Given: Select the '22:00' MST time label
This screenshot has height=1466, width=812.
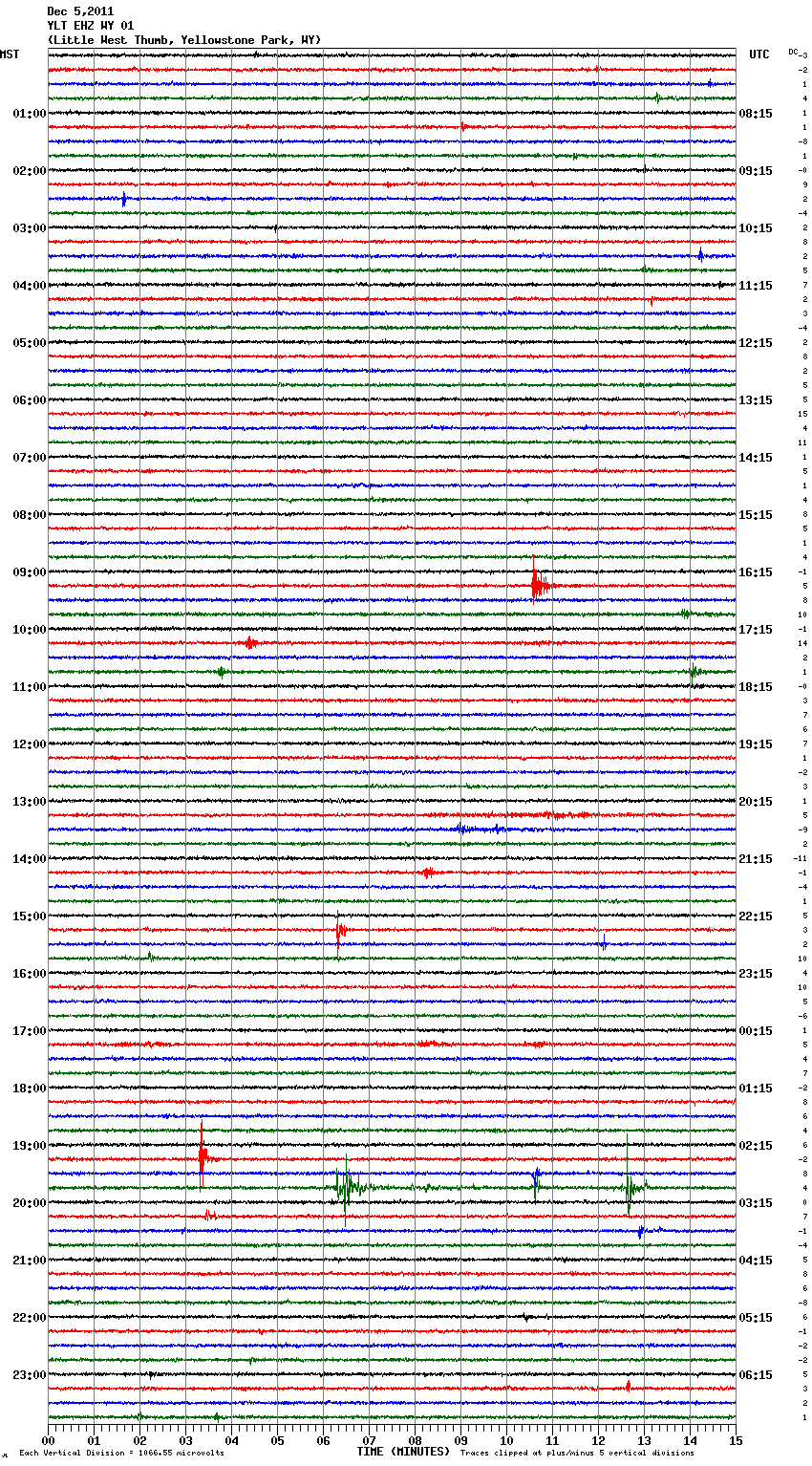Looking at the screenshot, I should pos(29,1318).
